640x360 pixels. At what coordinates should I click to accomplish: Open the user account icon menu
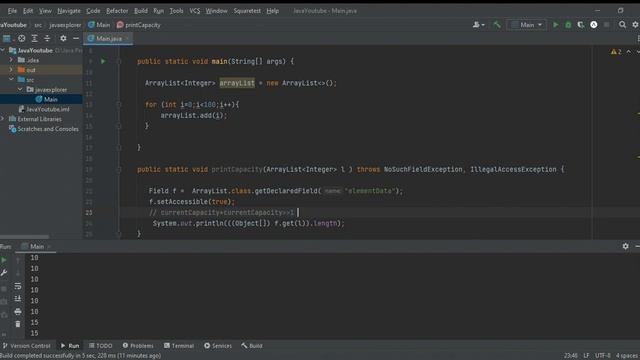click(478, 25)
